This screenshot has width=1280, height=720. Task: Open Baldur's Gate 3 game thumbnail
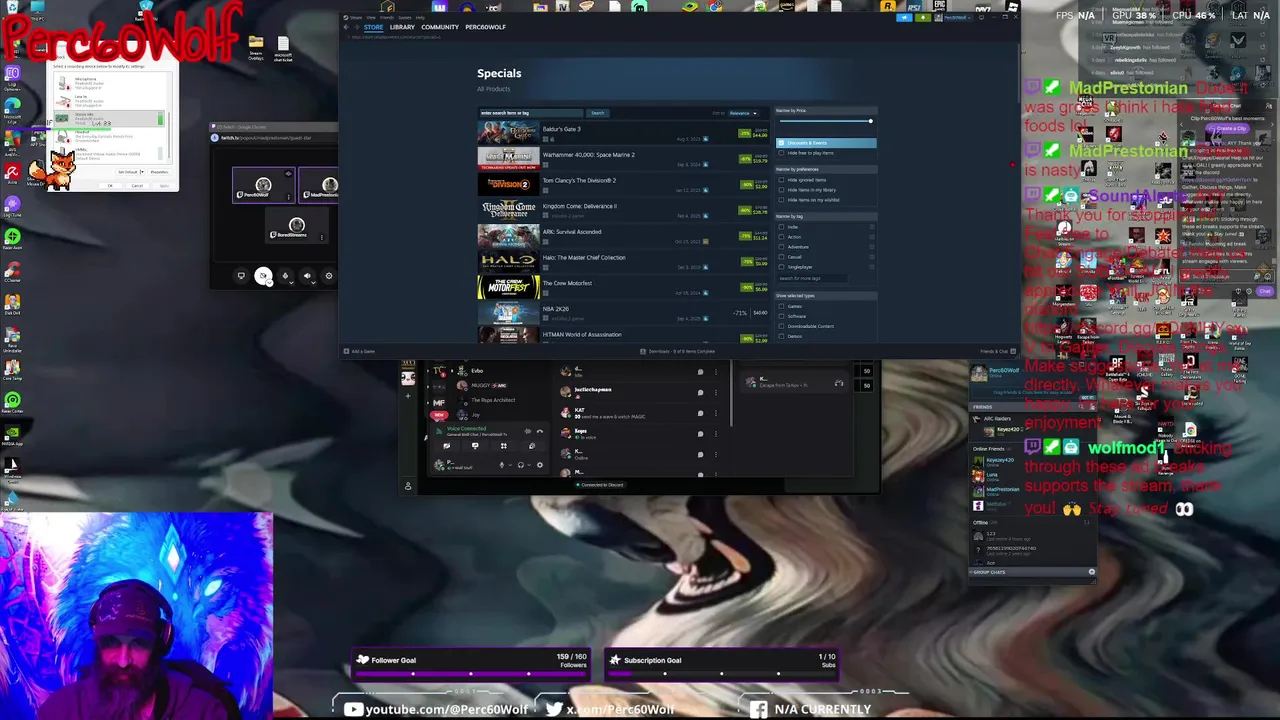[508, 131]
